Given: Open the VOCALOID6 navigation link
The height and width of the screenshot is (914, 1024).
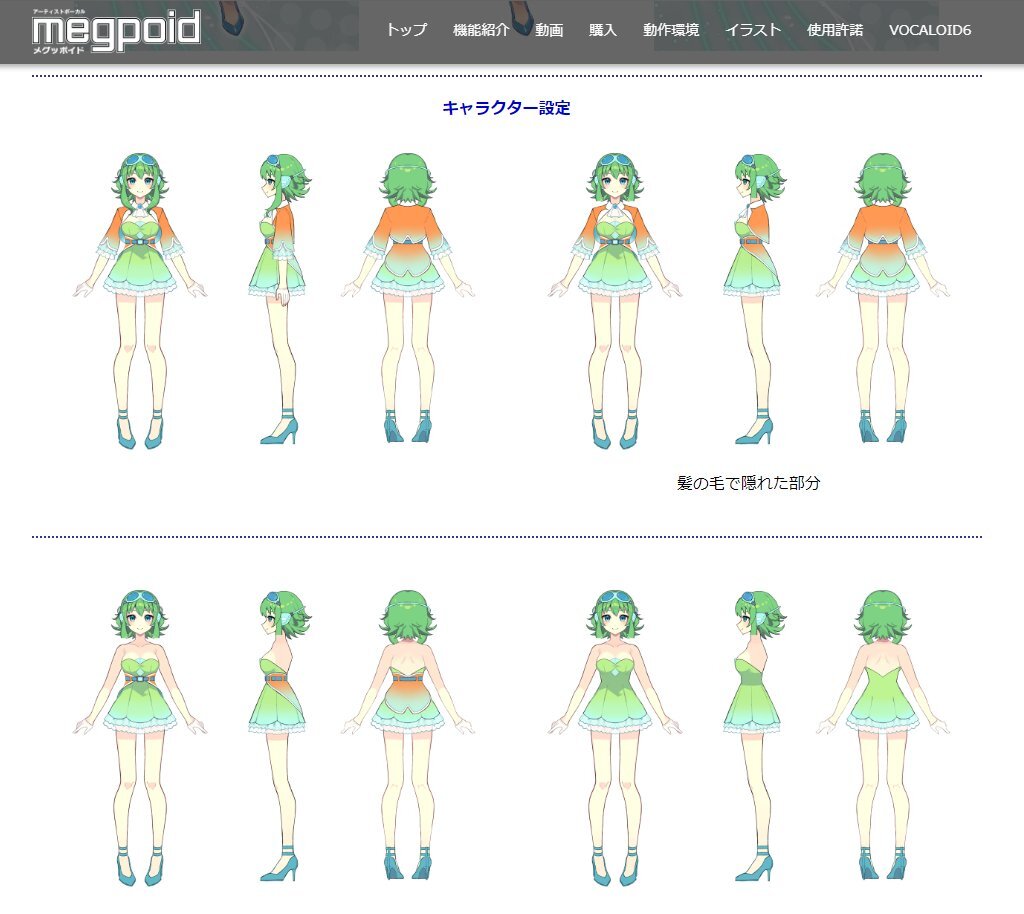Looking at the screenshot, I should [x=930, y=30].
